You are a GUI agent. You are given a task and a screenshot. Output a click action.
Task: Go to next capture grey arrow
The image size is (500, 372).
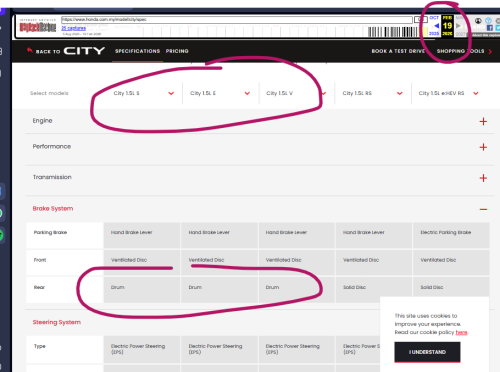tap(458, 26)
